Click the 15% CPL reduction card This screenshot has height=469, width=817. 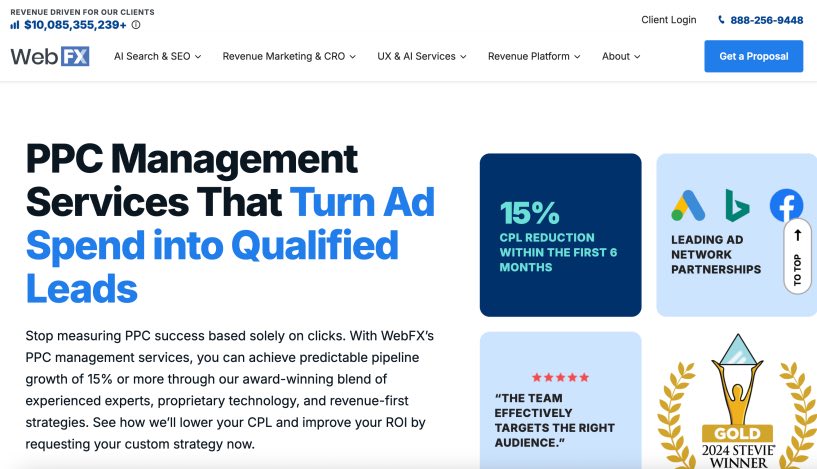coord(561,235)
